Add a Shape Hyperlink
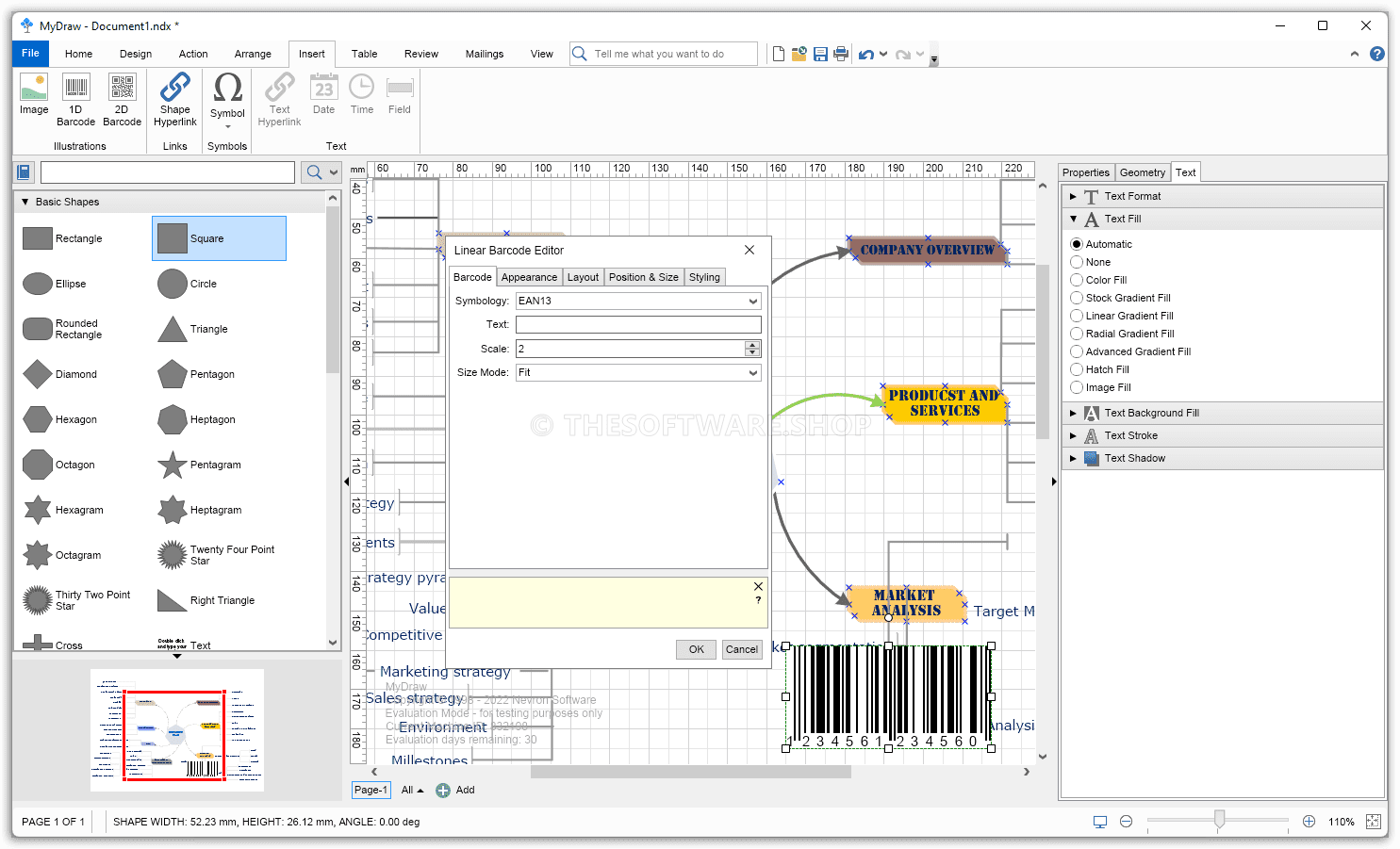 coord(175,100)
